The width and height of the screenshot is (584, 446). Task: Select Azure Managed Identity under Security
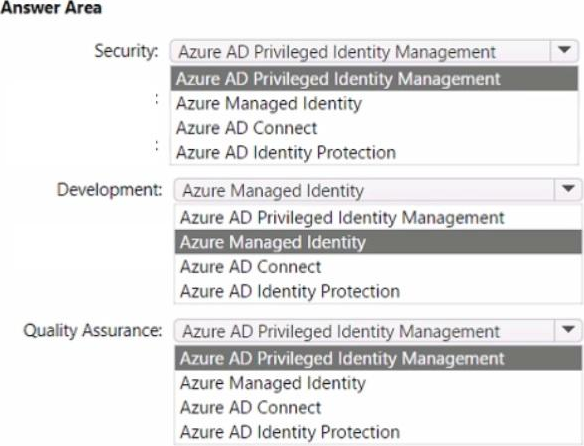[374, 103]
